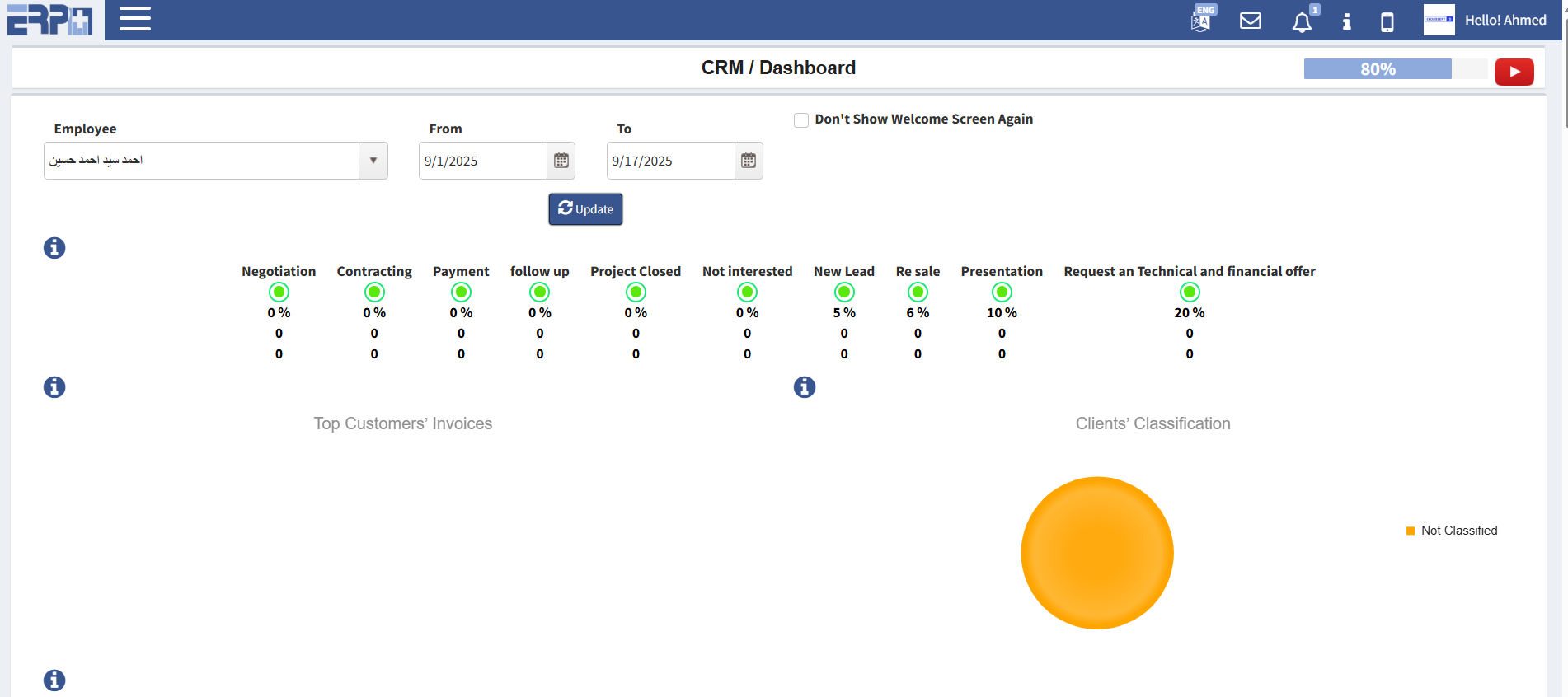
Task: Click the Update button
Action: click(585, 209)
